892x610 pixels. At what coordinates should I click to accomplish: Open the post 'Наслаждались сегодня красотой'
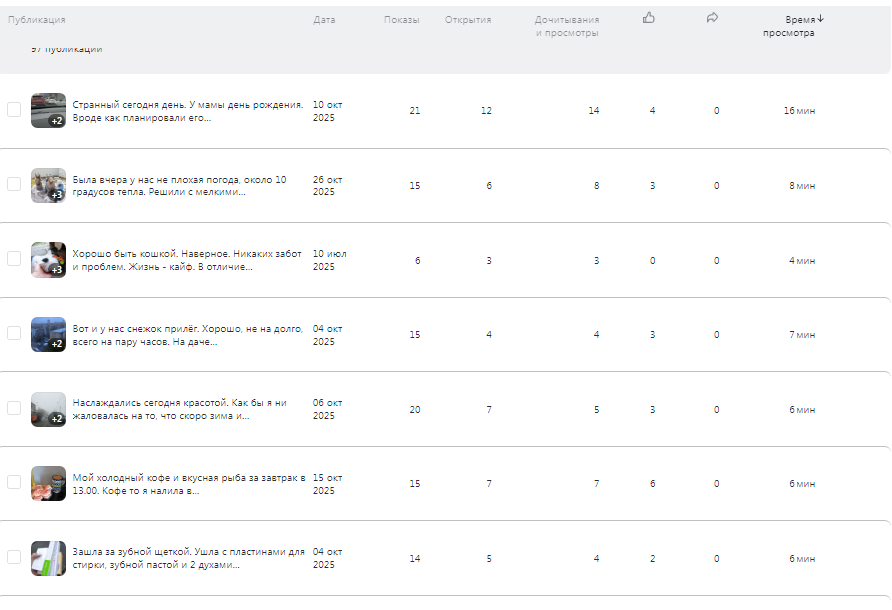180,409
